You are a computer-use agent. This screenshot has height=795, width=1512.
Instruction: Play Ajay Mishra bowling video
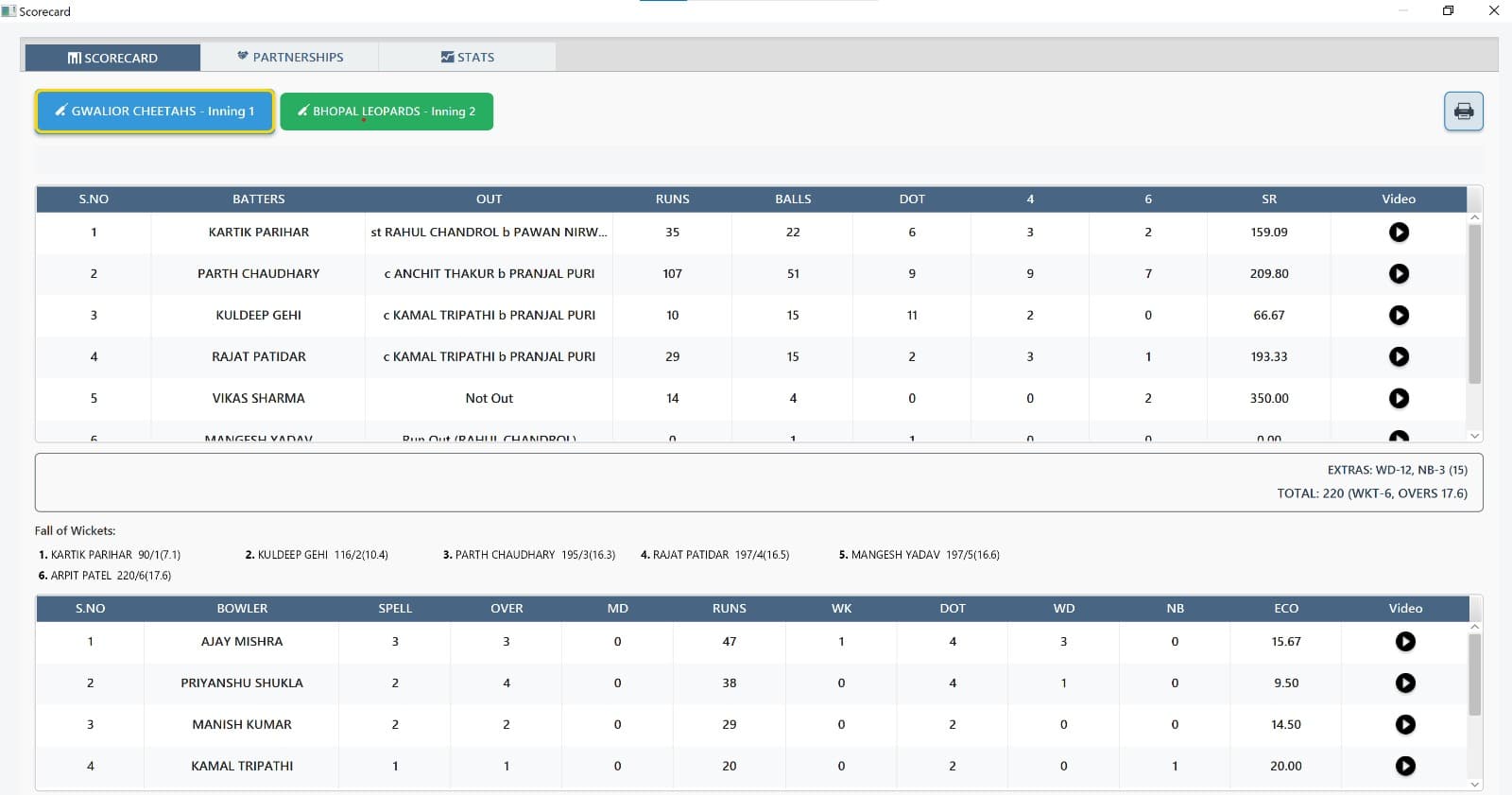(x=1405, y=641)
